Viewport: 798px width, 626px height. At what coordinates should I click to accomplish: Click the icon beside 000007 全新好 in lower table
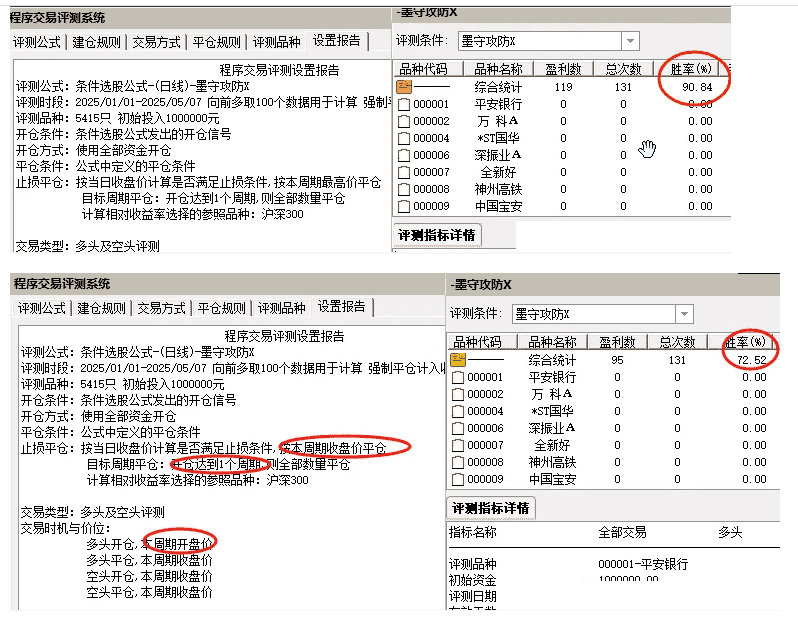coord(458,445)
